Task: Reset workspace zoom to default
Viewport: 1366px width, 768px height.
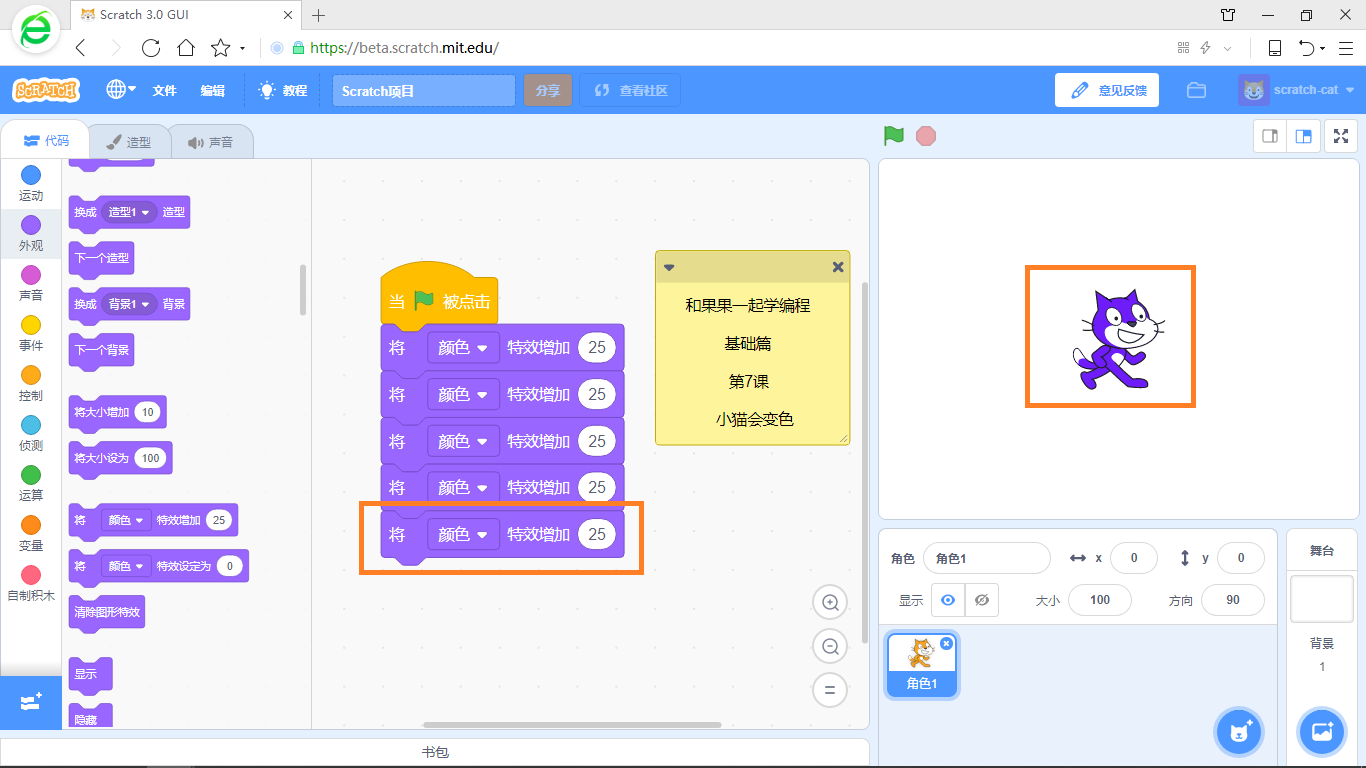Action: click(x=829, y=690)
